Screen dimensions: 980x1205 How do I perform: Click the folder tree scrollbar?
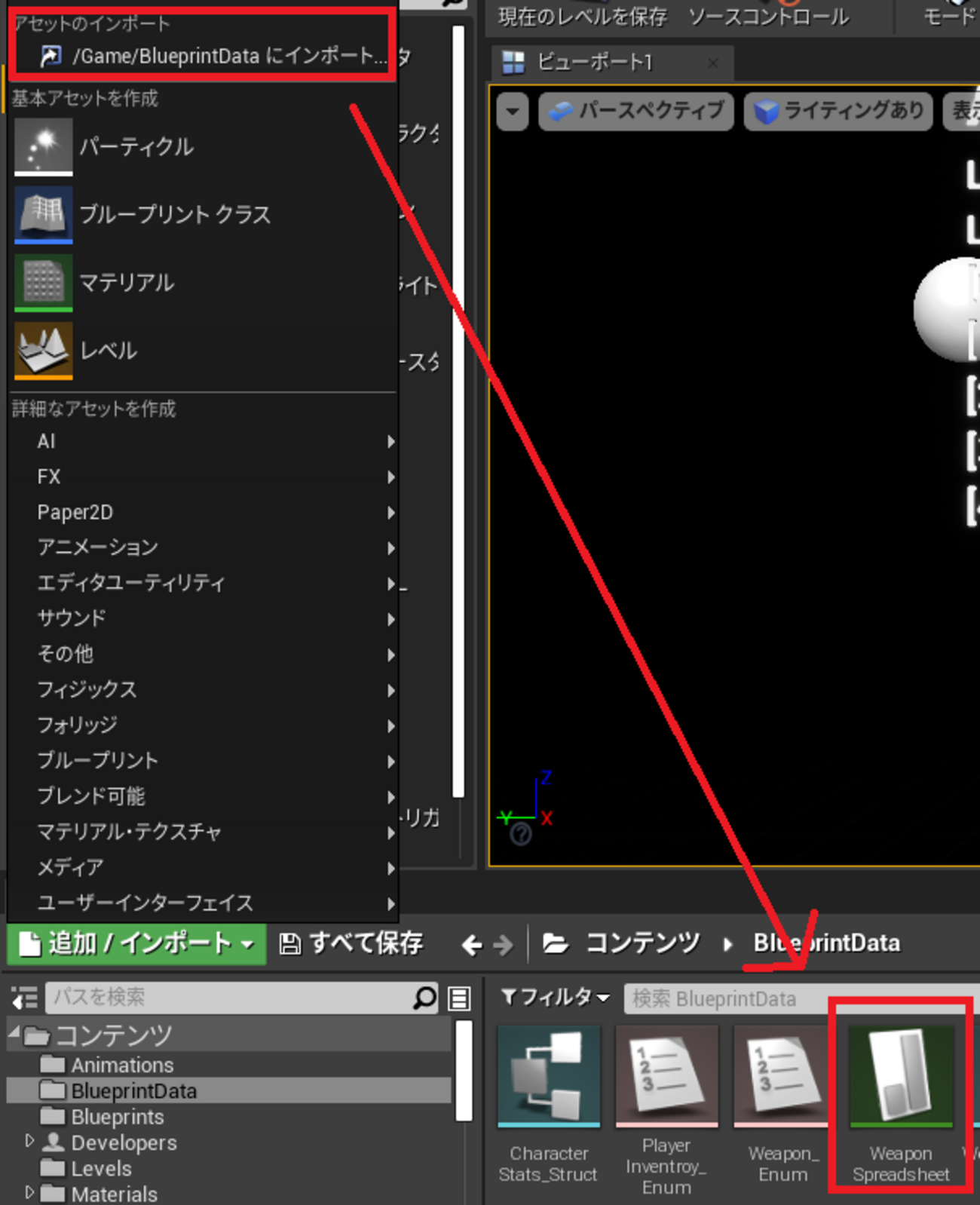465,1069
